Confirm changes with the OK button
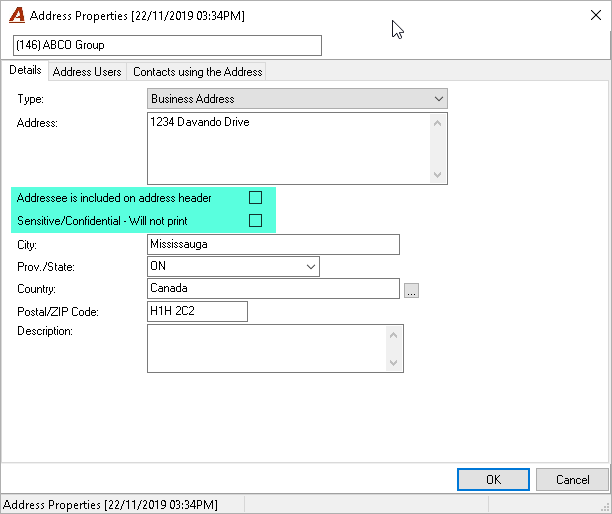The width and height of the screenshot is (612, 514). point(493,479)
